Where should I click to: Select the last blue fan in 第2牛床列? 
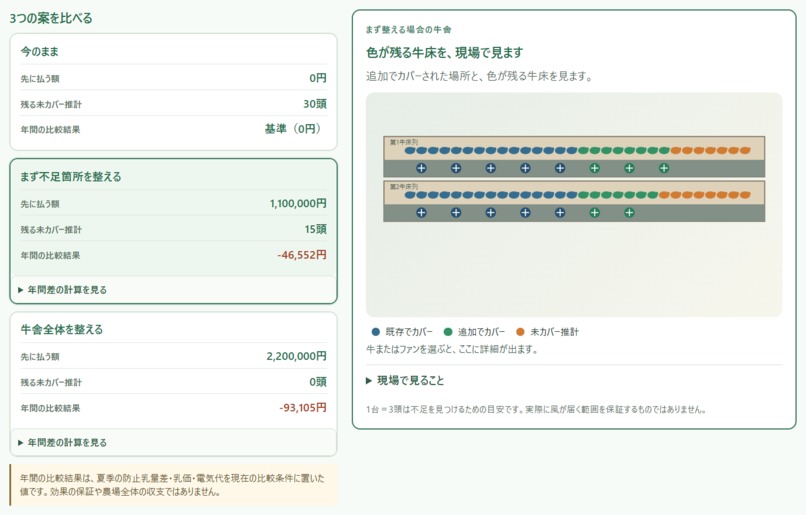pyautogui.click(x=560, y=212)
